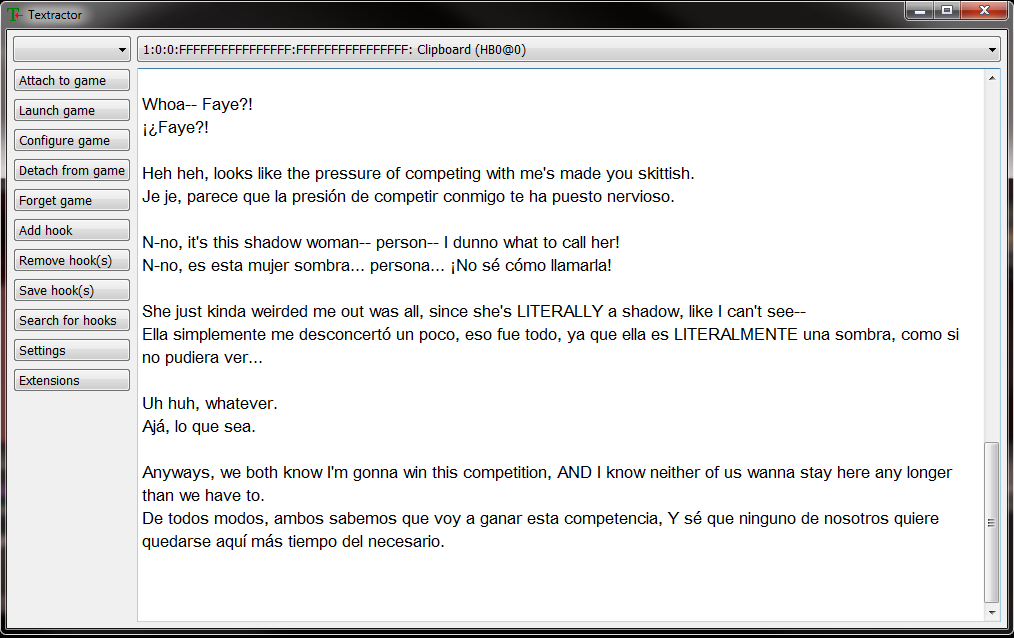Click Attach to game button

pos(72,80)
